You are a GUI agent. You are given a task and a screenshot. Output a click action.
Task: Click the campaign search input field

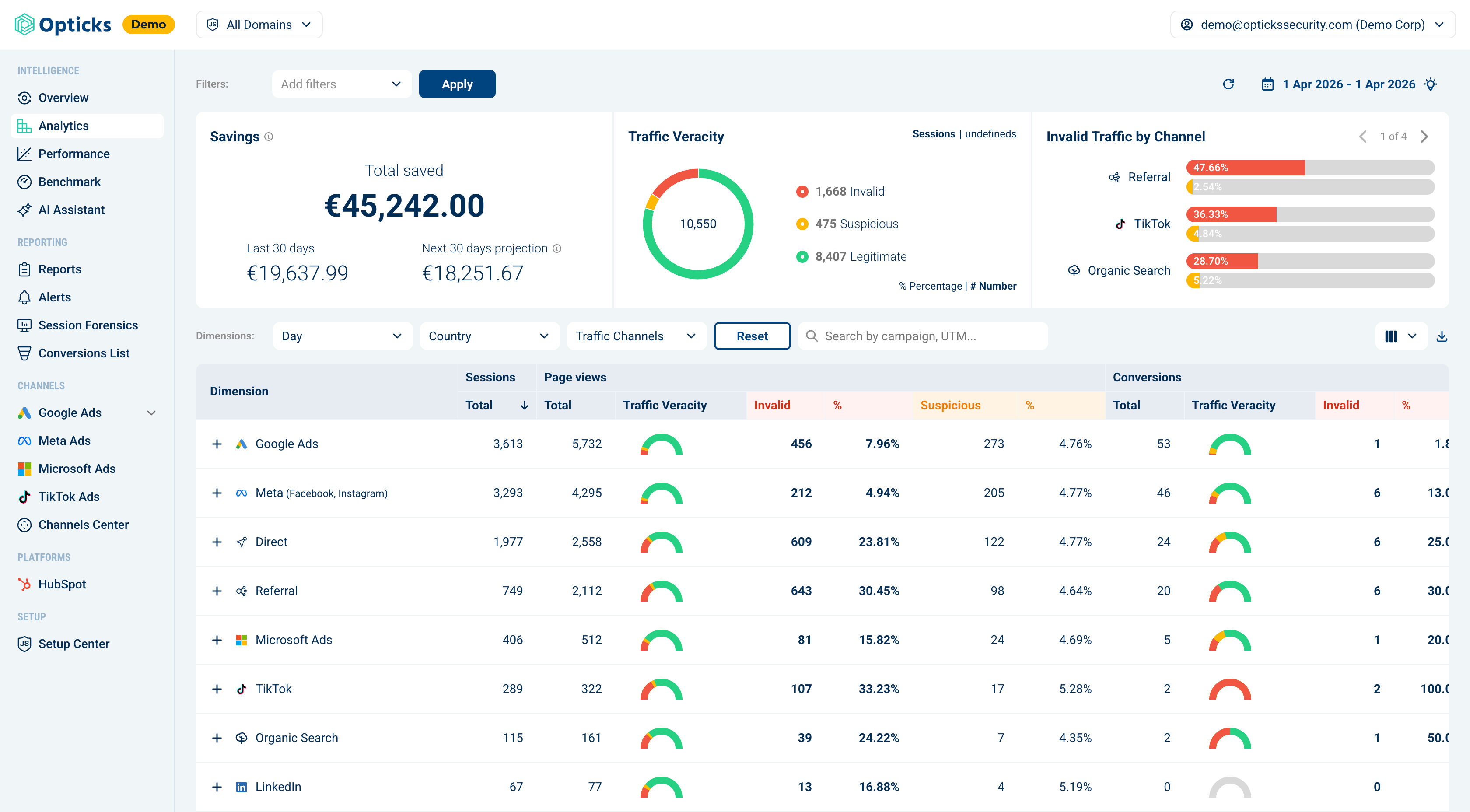922,336
